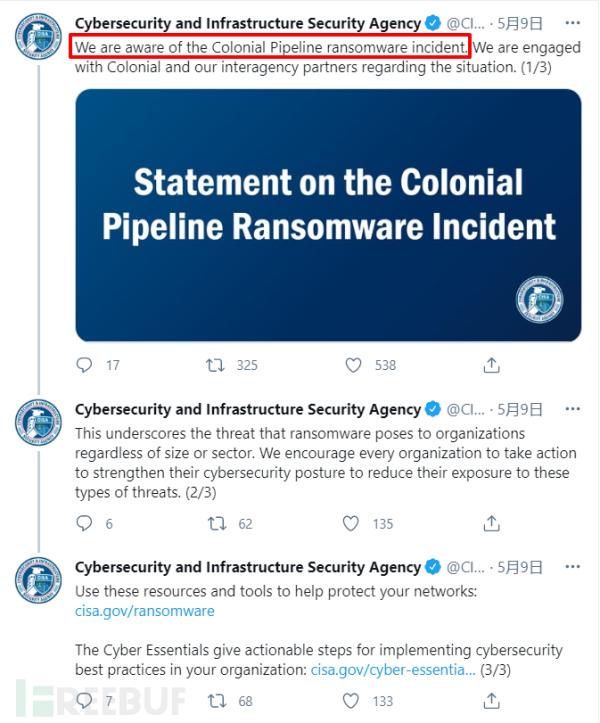Reply to the first Colonial Pipeline tweet
Image resolution: width=600 pixels, height=723 pixels.
pos(85,365)
